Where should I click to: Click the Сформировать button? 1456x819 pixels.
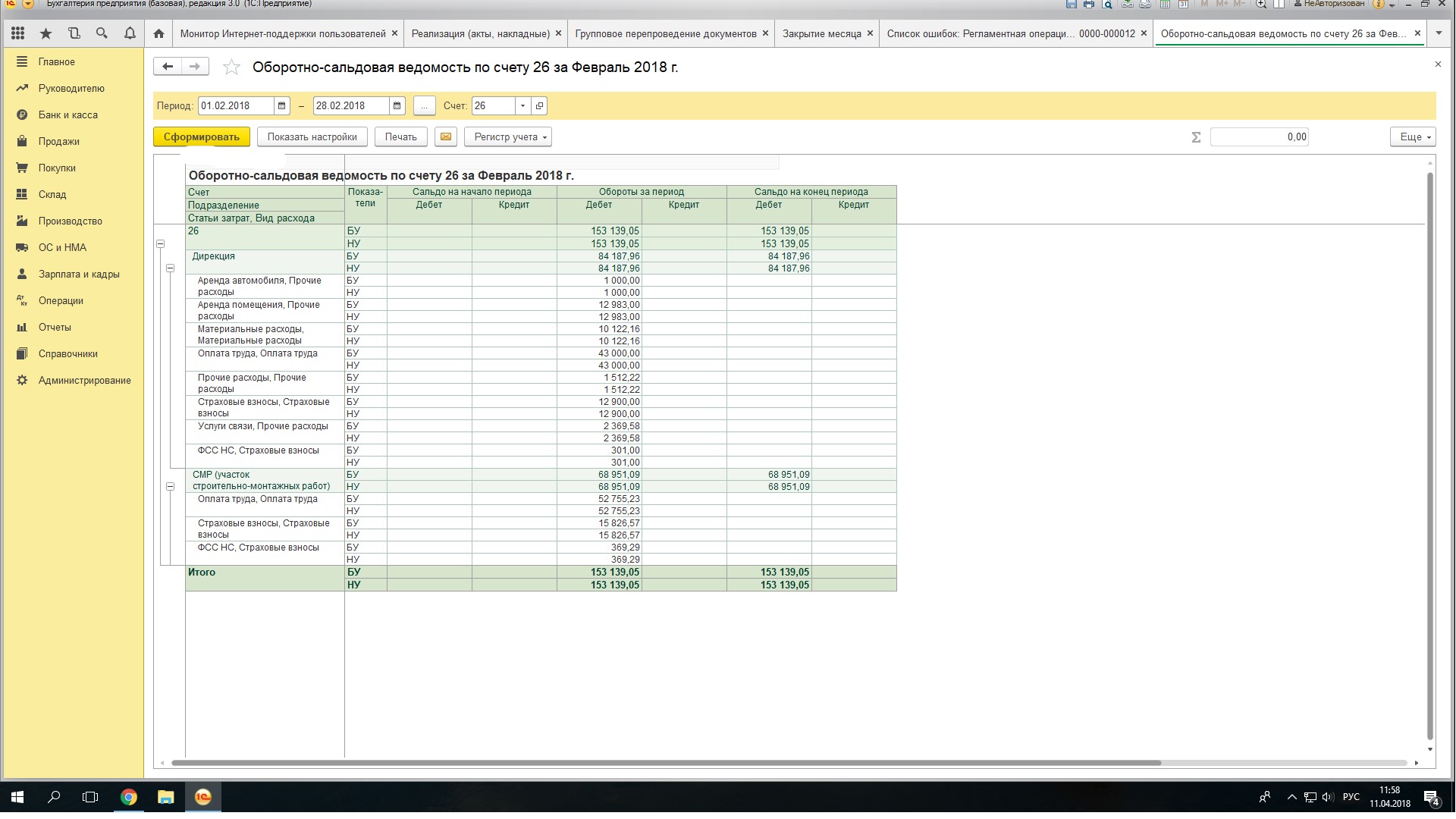coord(202,136)
